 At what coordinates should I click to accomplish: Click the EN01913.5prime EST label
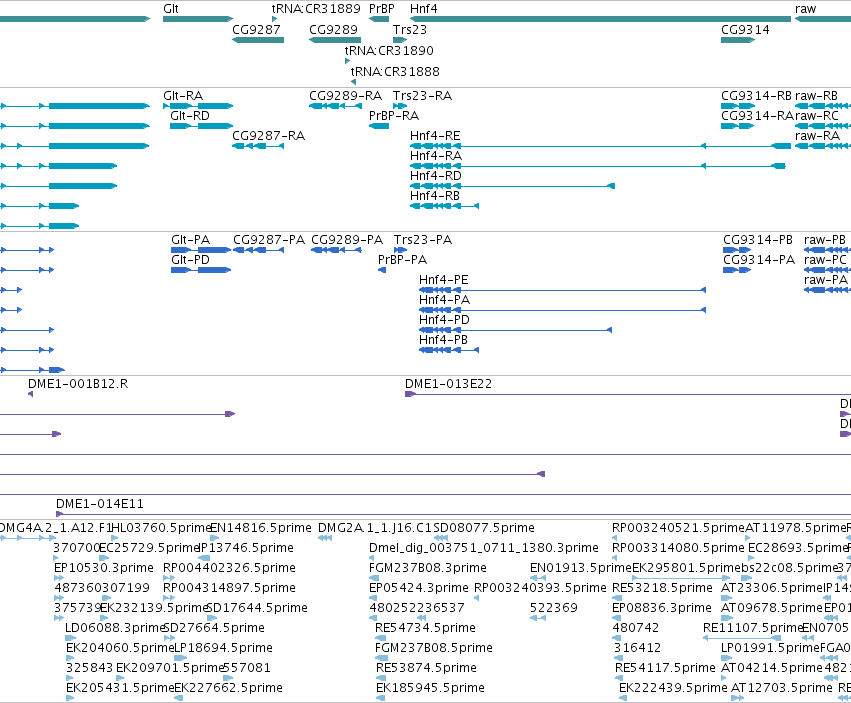(581, 568)
